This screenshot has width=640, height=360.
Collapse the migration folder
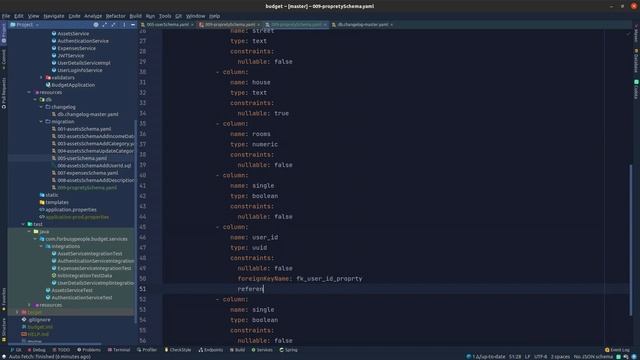pos(41,122)
